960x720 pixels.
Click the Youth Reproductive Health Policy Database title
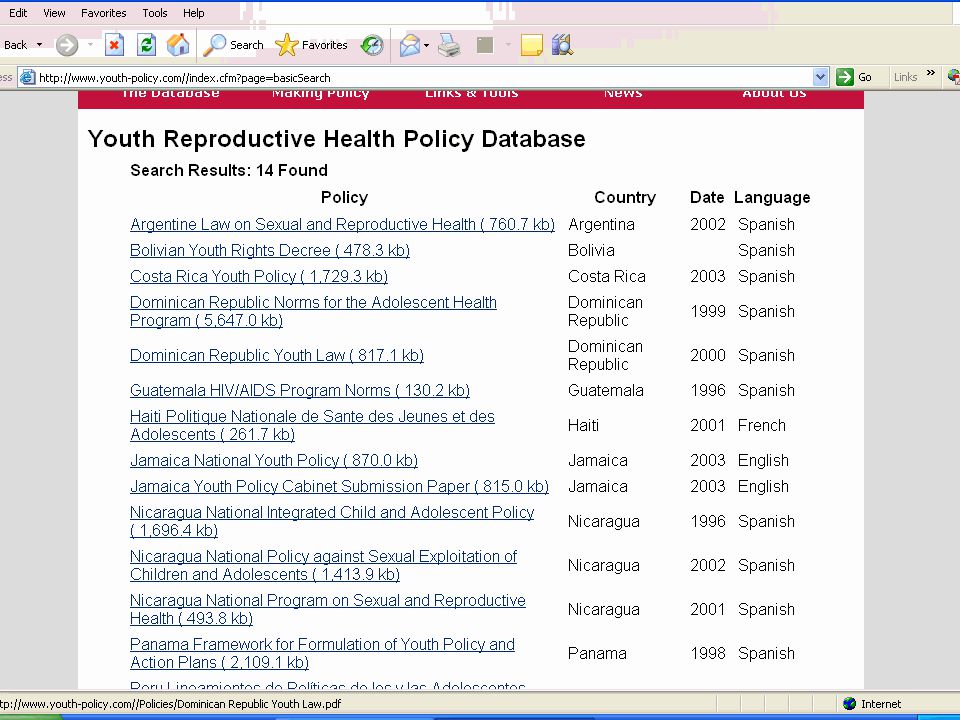click(x=336, y=139)
